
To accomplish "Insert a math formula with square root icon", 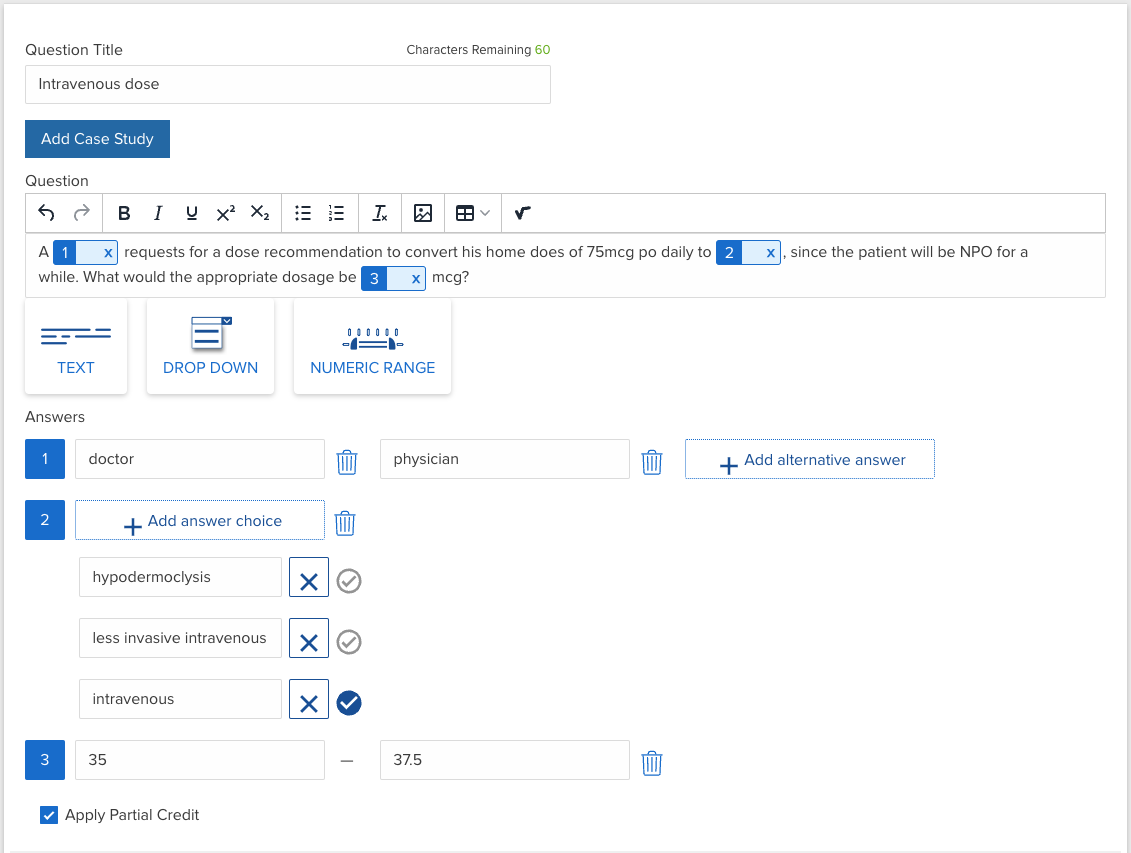I will pyautogui.click(x=523, y=213).
